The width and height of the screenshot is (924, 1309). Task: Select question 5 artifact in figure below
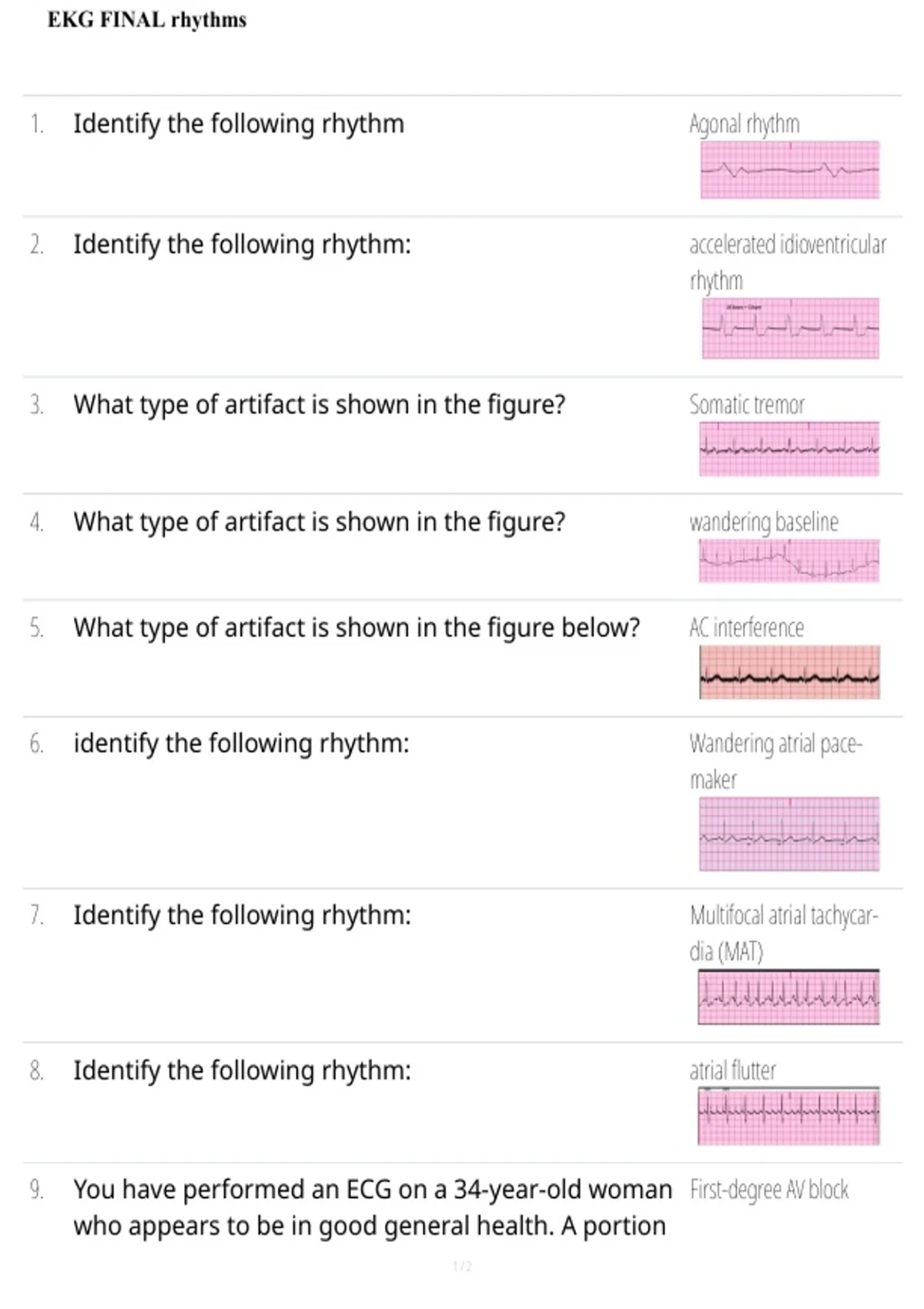(357, 628)
